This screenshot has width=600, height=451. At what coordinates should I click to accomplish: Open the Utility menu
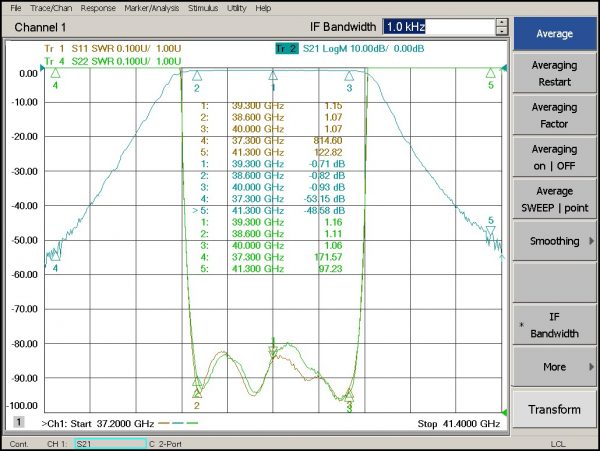[x=236, y=8]
